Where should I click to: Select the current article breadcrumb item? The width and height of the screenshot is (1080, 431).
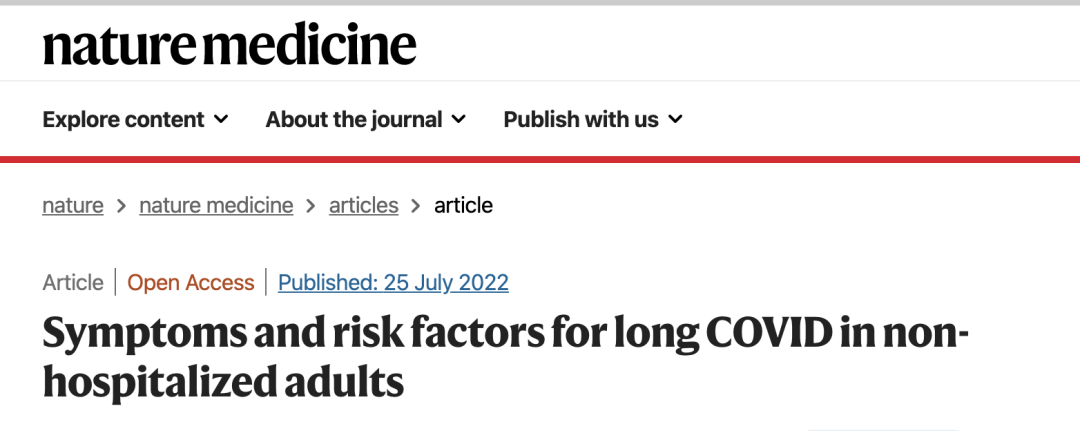tap(463, 206)
